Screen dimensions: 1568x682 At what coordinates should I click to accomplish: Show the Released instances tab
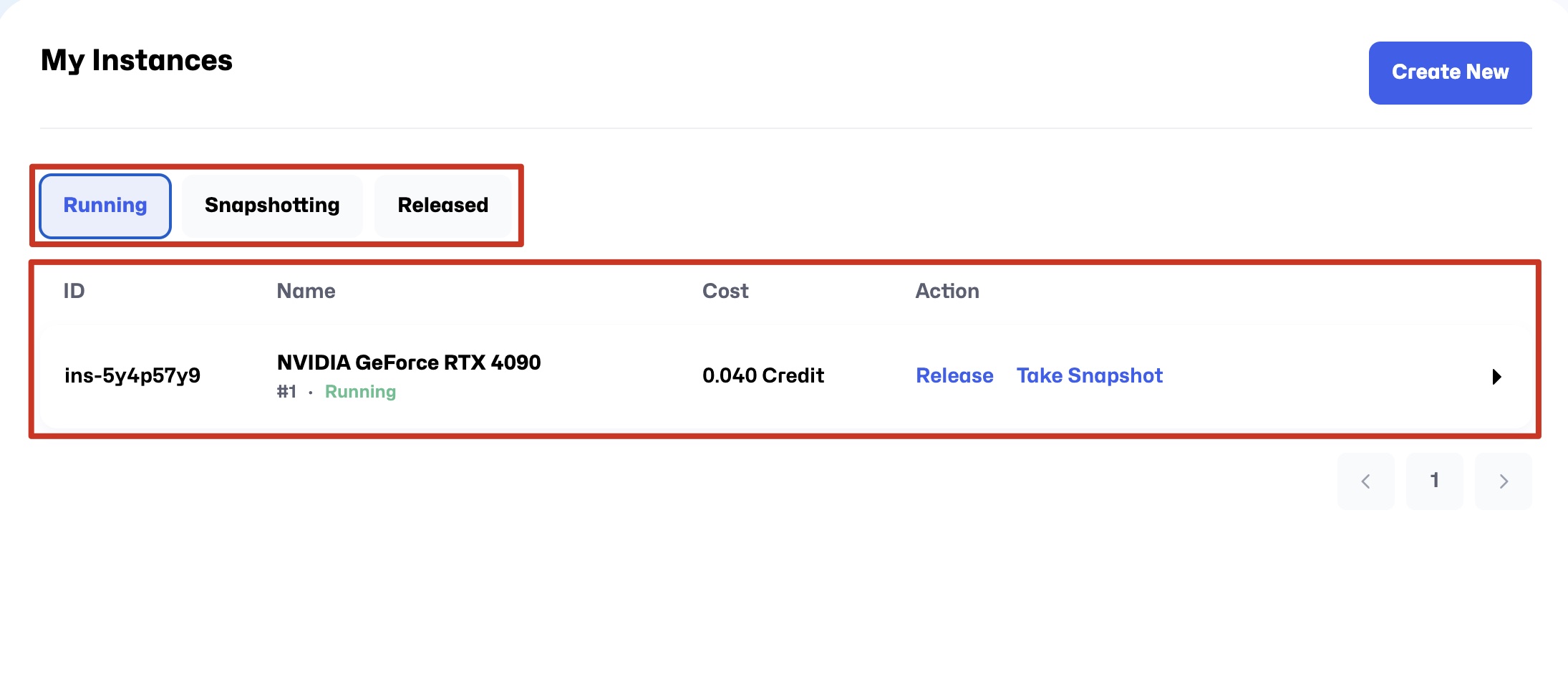click(442, 206)
